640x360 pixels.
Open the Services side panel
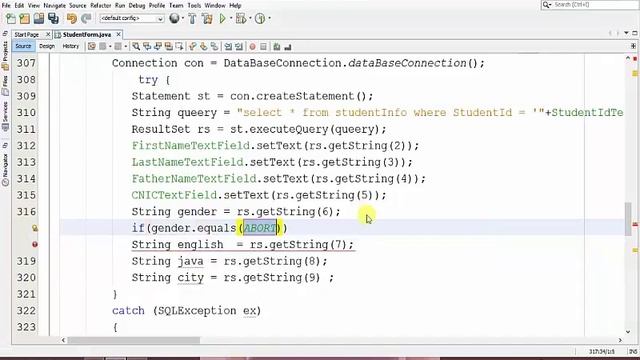[x=5, y=116]
